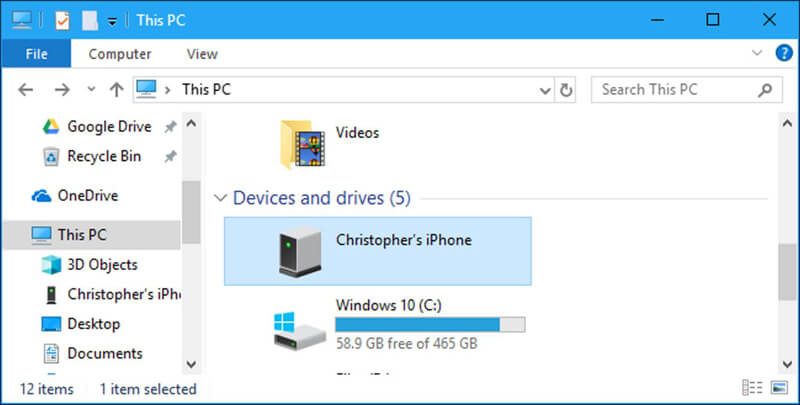Click the Desktop icon in the sidebar
This screenshot has width=800, height=405.
point(51,324)
